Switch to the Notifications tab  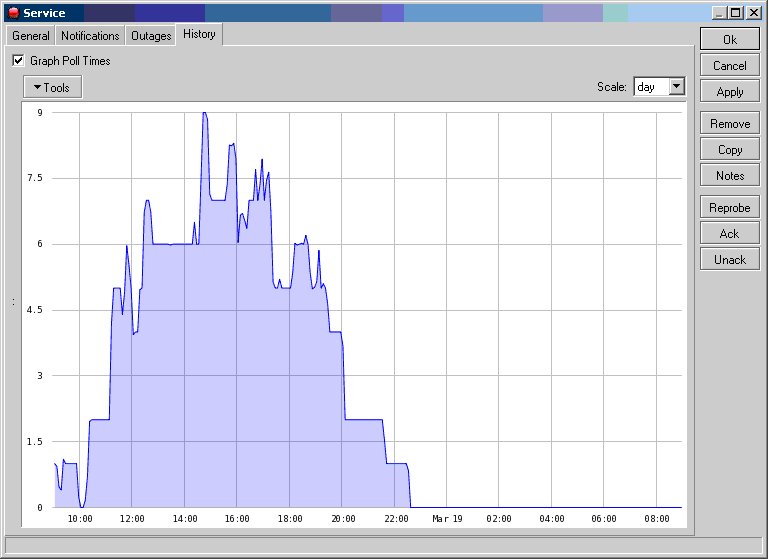90,36
